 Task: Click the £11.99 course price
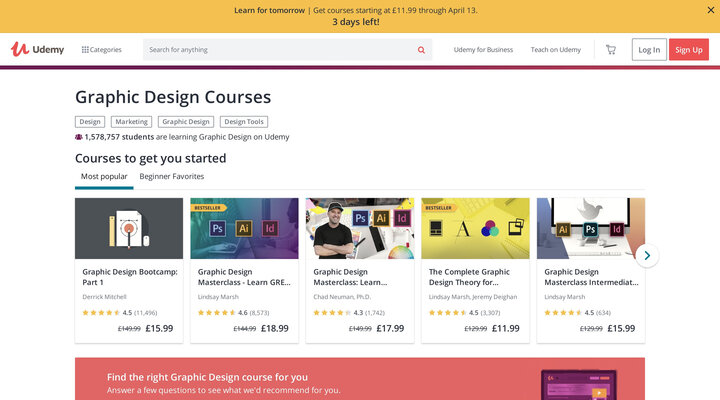(506, 328)
